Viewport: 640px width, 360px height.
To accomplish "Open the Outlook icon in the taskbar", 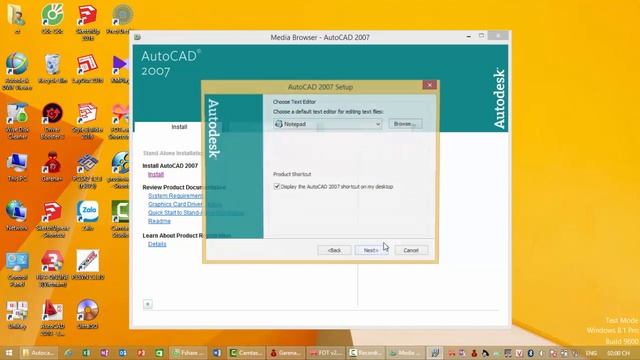I will (x=123, y=353).
